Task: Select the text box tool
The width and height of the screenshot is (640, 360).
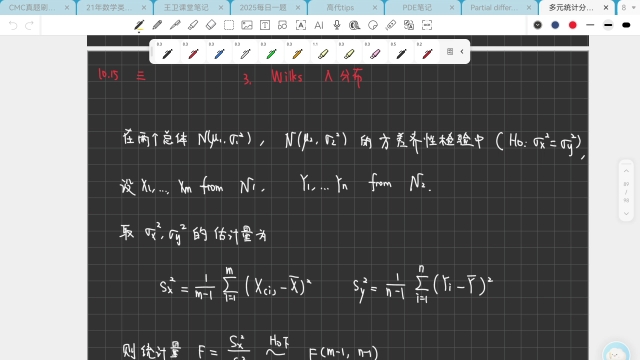Action: pos(265,25)
